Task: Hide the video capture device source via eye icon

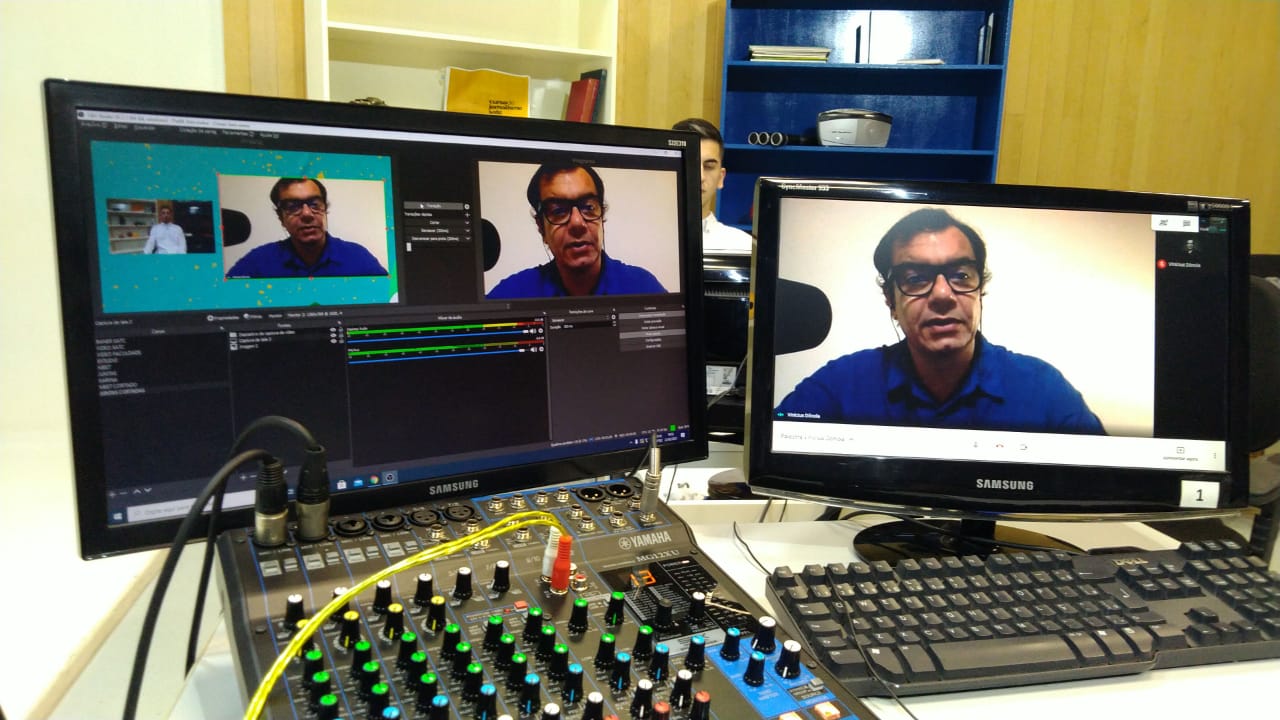Action: (x=333, y=330)
